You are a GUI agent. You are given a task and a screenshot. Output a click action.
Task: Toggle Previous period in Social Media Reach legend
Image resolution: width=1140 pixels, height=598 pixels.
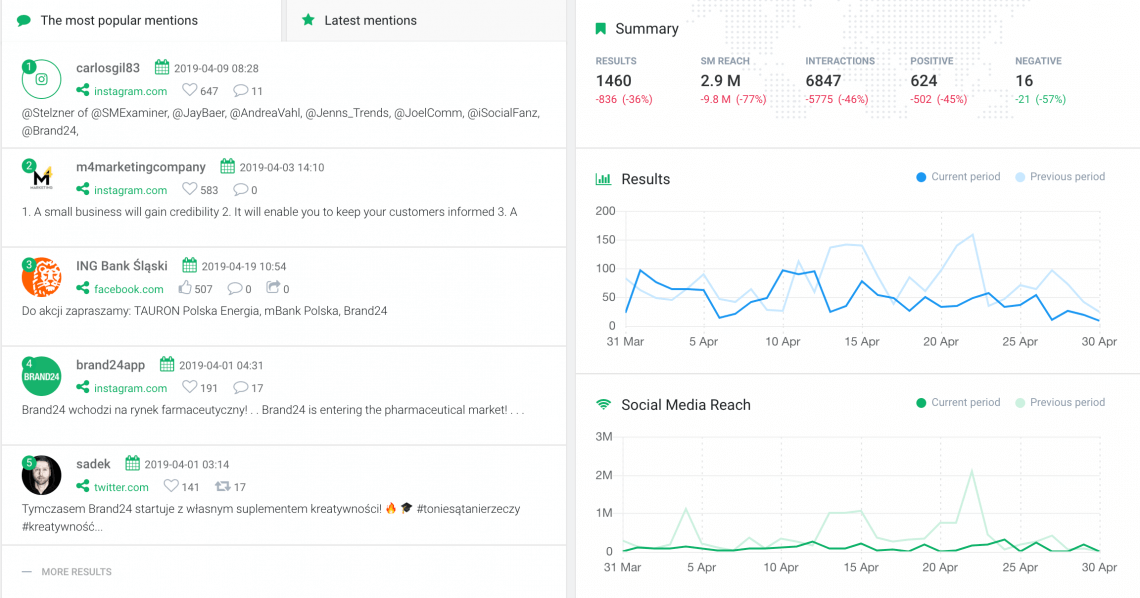tap(1060, 403)
